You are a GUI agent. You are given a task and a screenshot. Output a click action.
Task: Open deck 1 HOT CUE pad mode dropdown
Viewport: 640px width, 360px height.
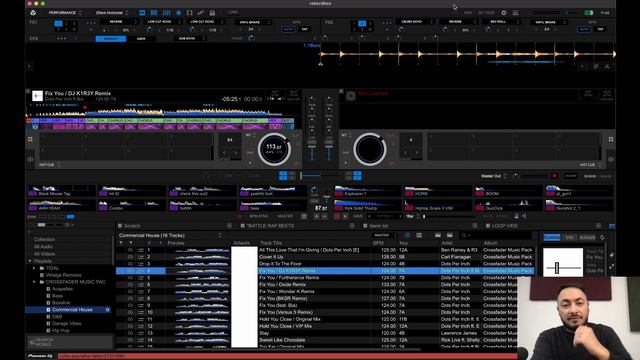click(x=50, y=164)
